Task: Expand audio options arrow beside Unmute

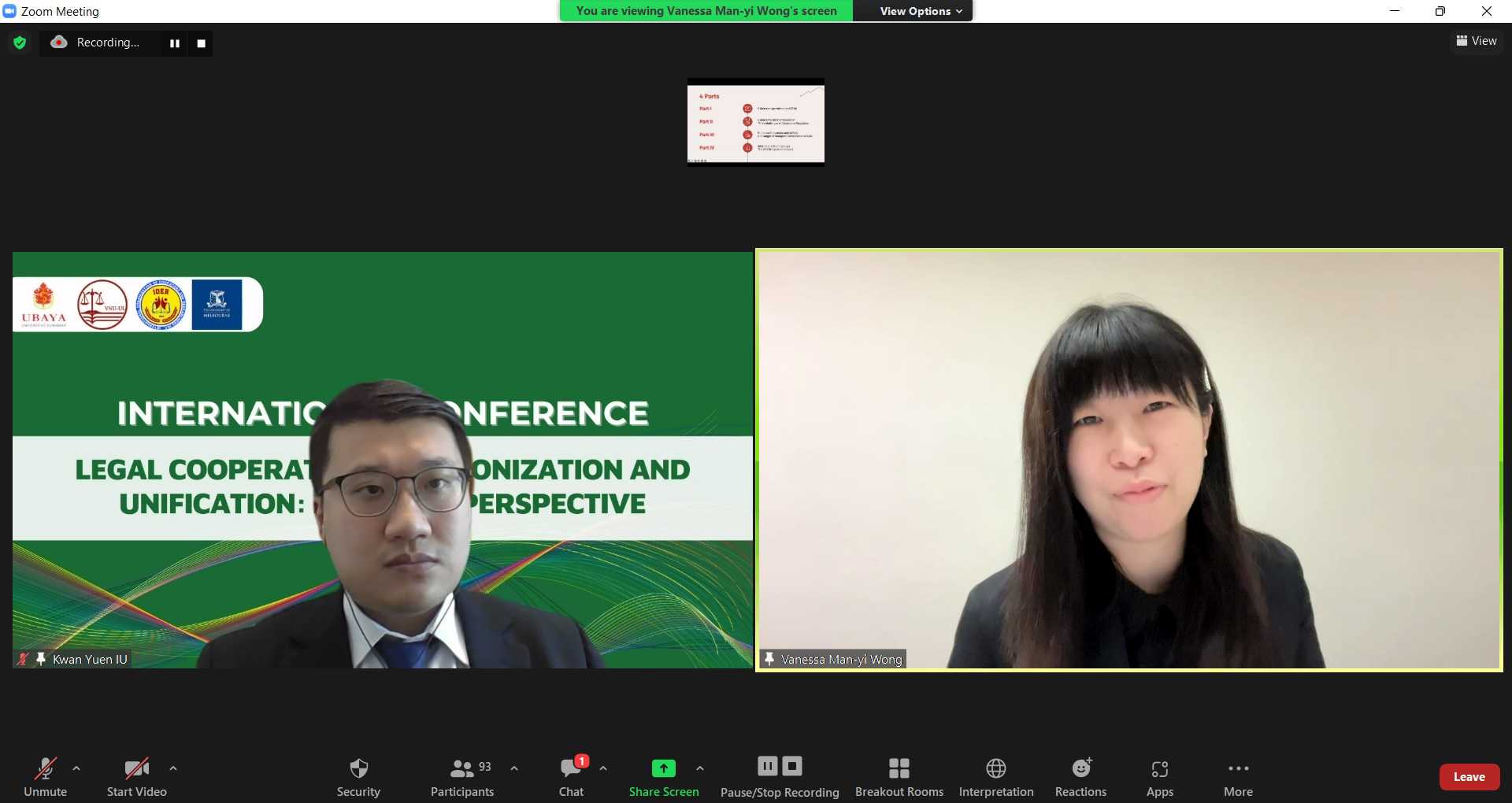Action: 76,768
